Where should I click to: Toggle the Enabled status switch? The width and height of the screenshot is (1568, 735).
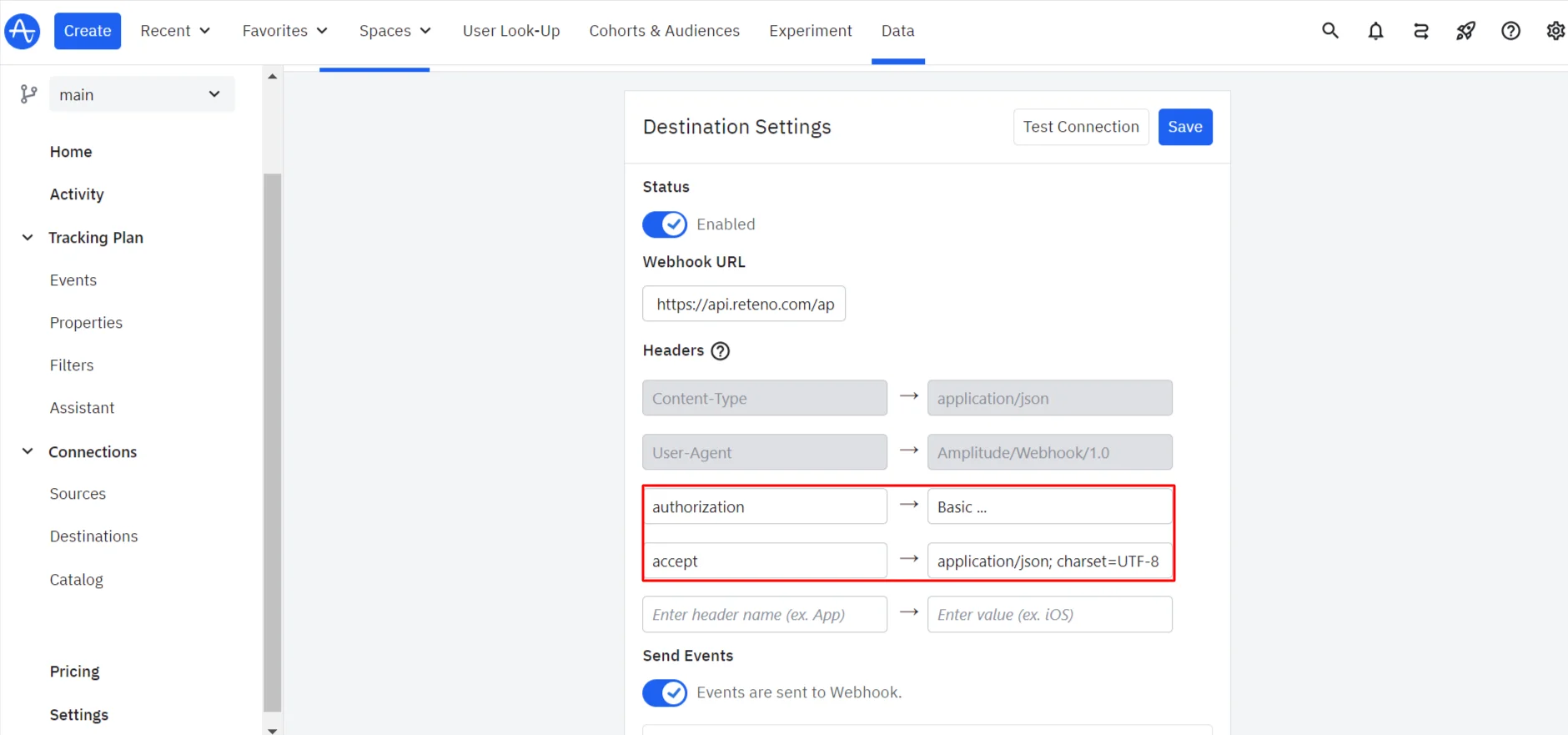pos(665,224)
